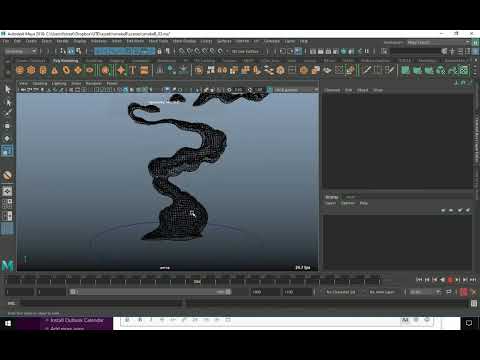The width and height of the screenshot is (480, 360).
Task: Toggle snap to points
Action: click(x=197, y=51)
